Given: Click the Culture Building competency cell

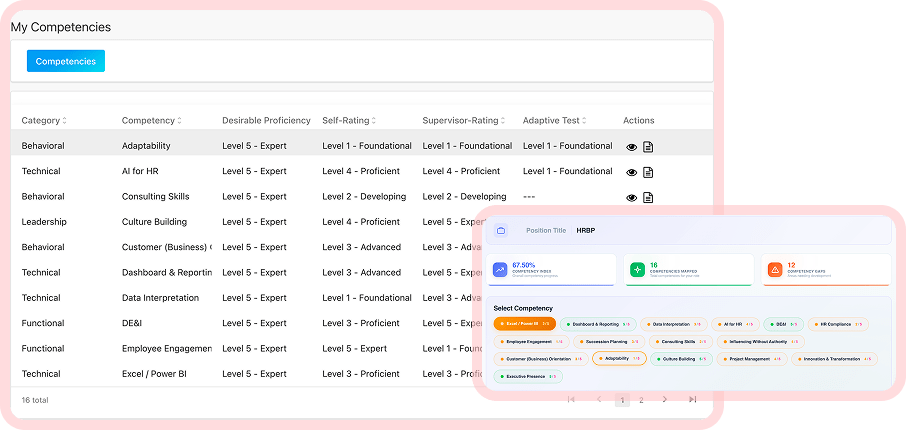Looking at the screenshot, I should point(154,222).
